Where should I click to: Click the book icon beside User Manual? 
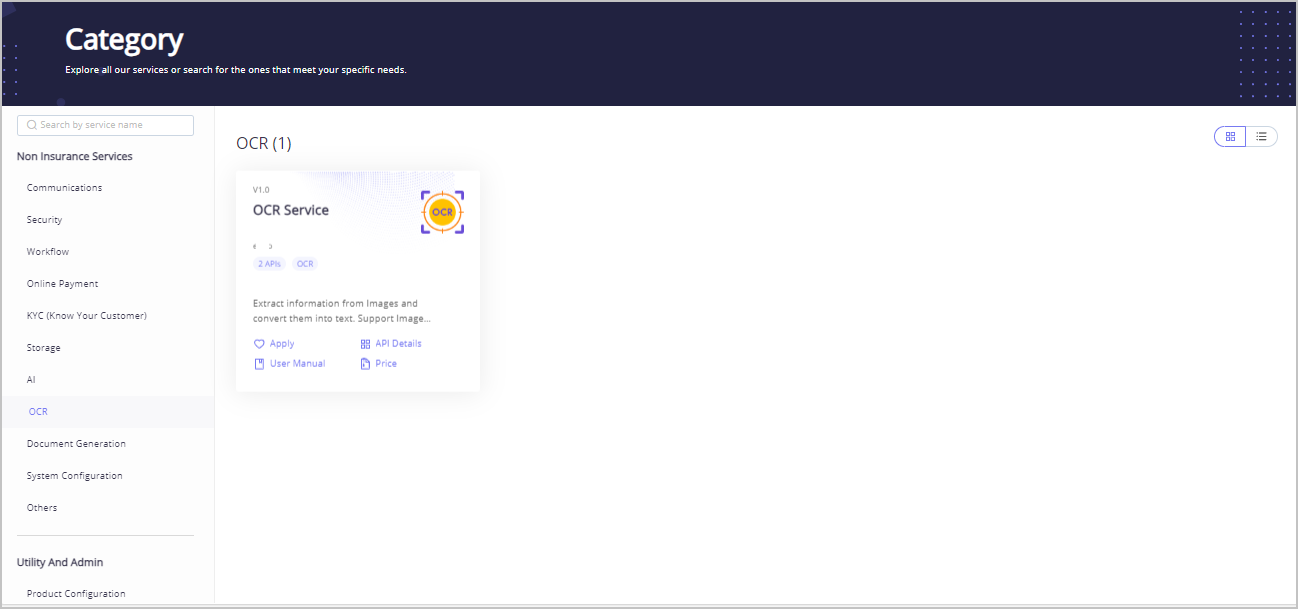click(x=259, y=363)
